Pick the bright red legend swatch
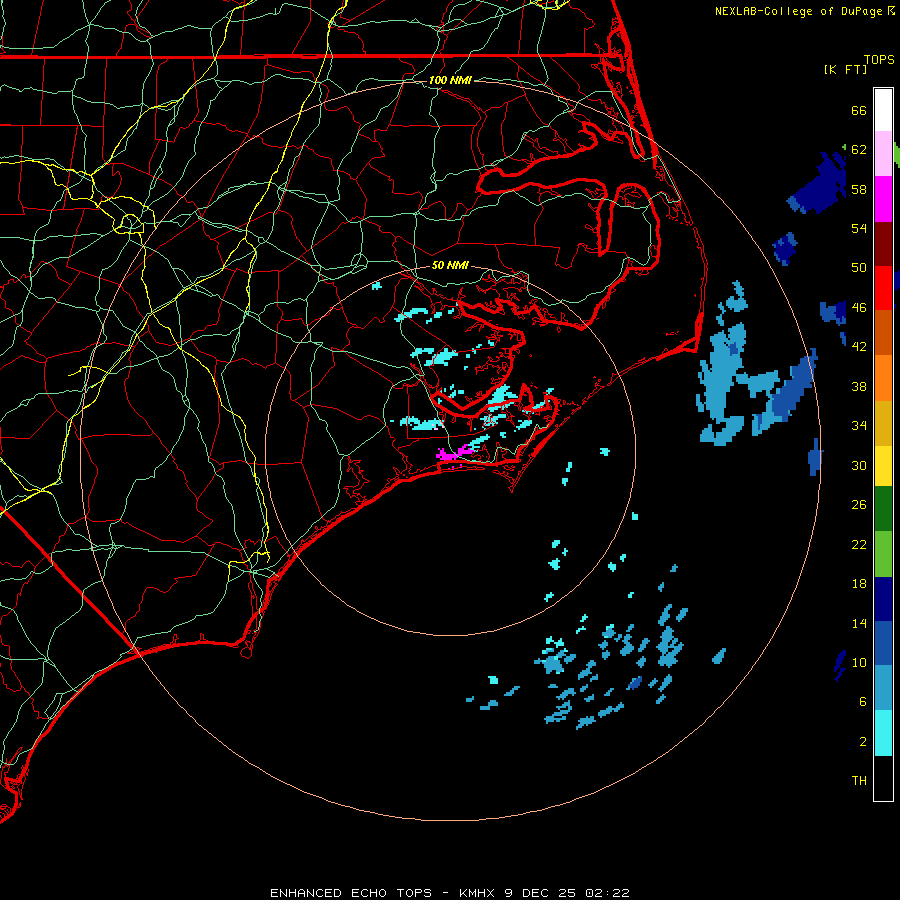 coord(883,288)
